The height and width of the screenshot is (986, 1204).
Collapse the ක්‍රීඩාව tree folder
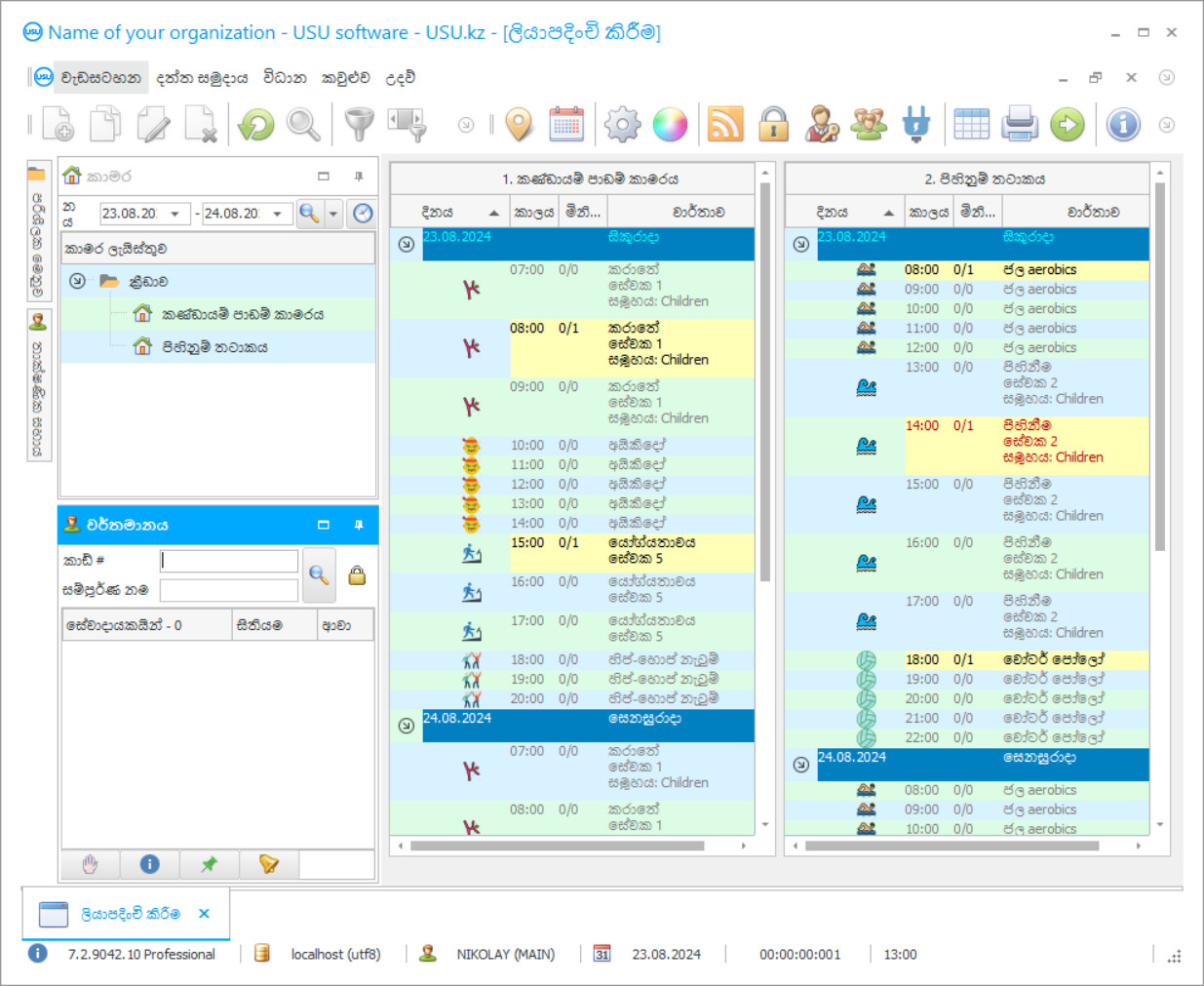click(x=78, y=281)
